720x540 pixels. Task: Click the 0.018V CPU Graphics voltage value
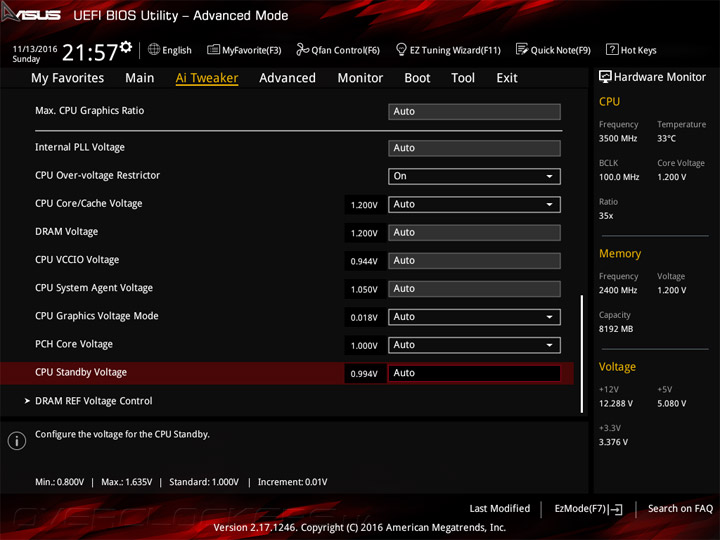click(364, 317)
